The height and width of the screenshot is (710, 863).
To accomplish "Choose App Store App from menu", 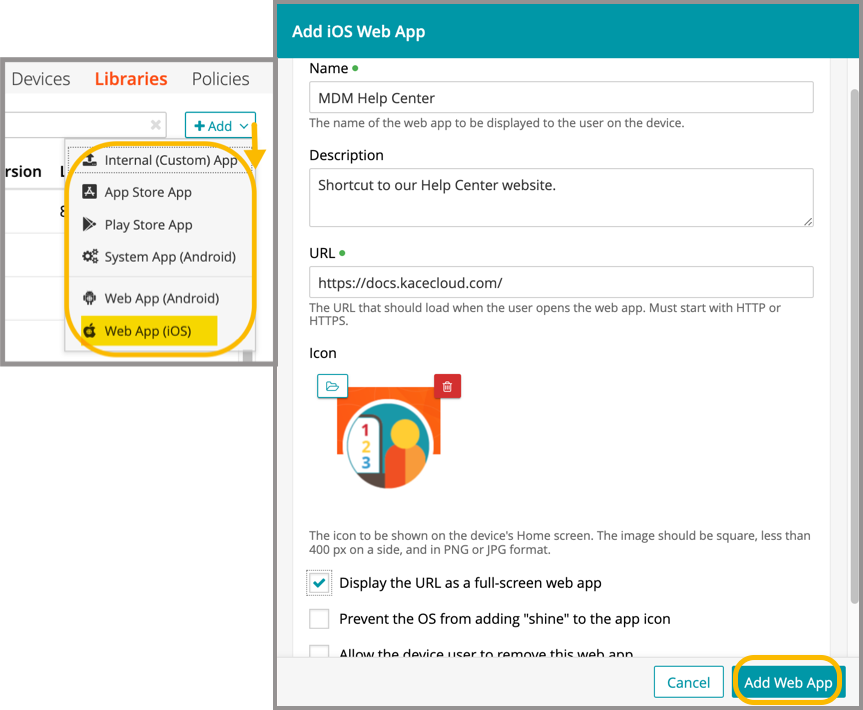I will click(147, 192).
